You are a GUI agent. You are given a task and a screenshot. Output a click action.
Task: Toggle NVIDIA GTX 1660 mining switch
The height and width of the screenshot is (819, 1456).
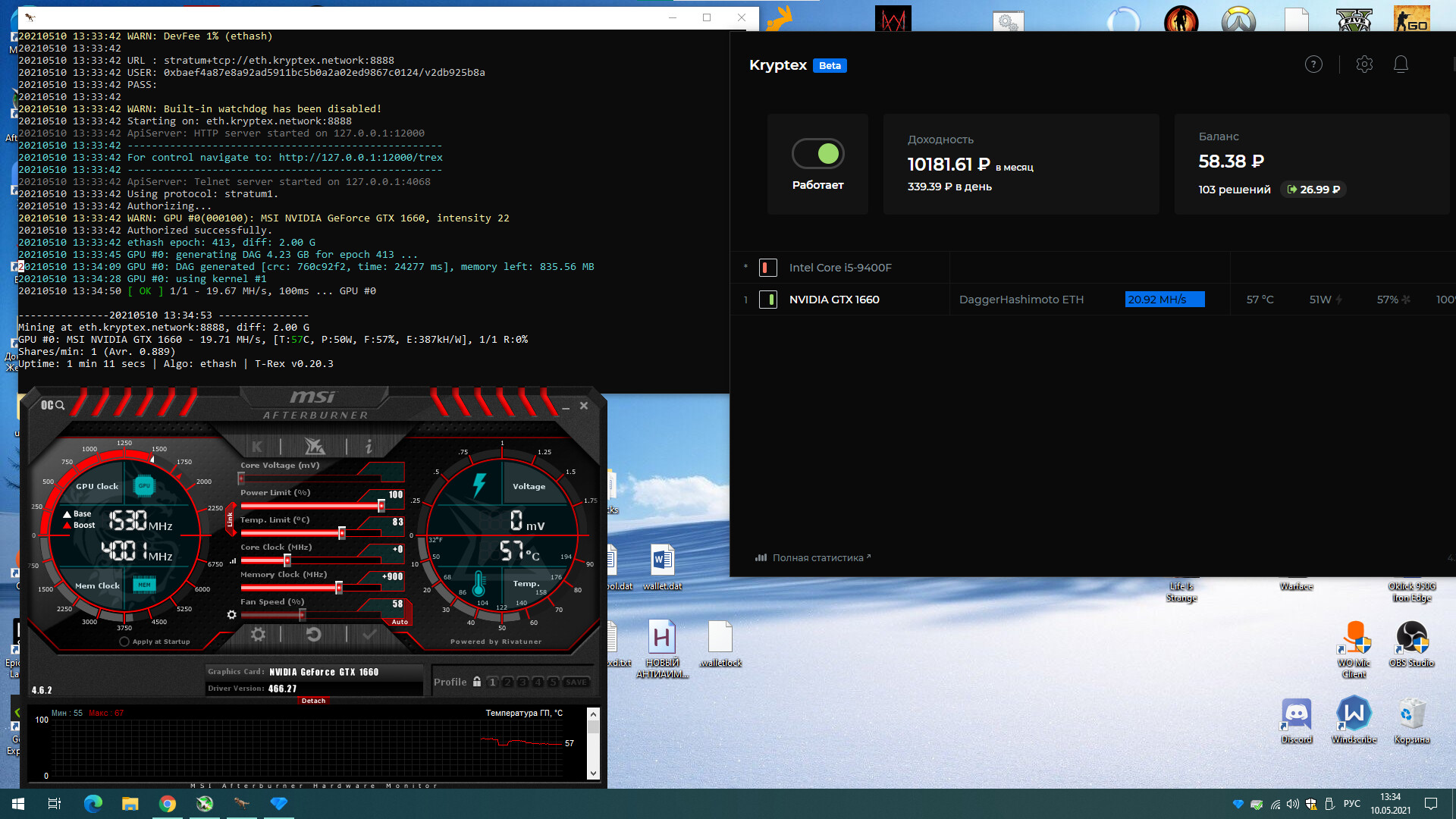[x=767, y=300]
